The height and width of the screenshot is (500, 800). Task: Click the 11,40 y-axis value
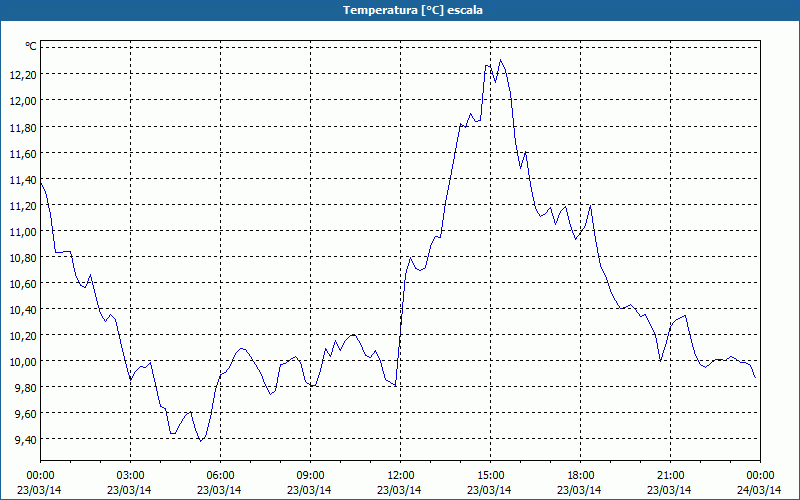click(23, 180)
